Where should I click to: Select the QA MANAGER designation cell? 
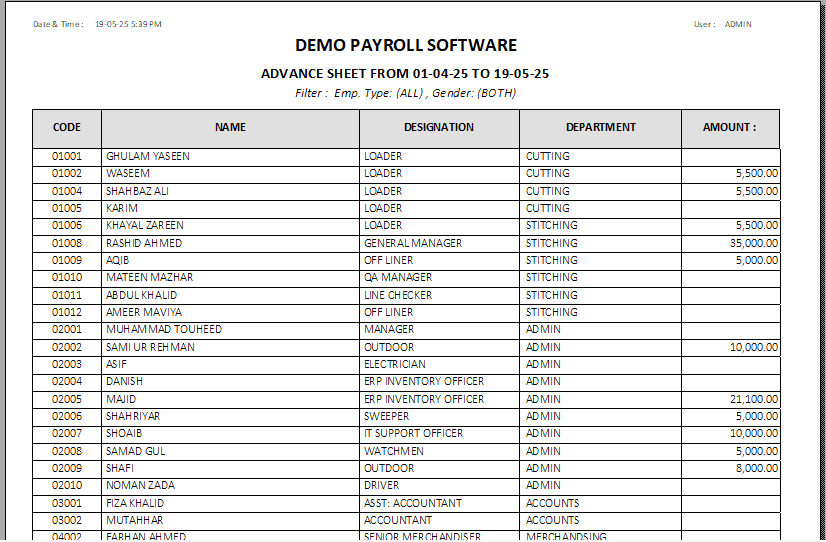pyautogui.click(x=398, y=277)
